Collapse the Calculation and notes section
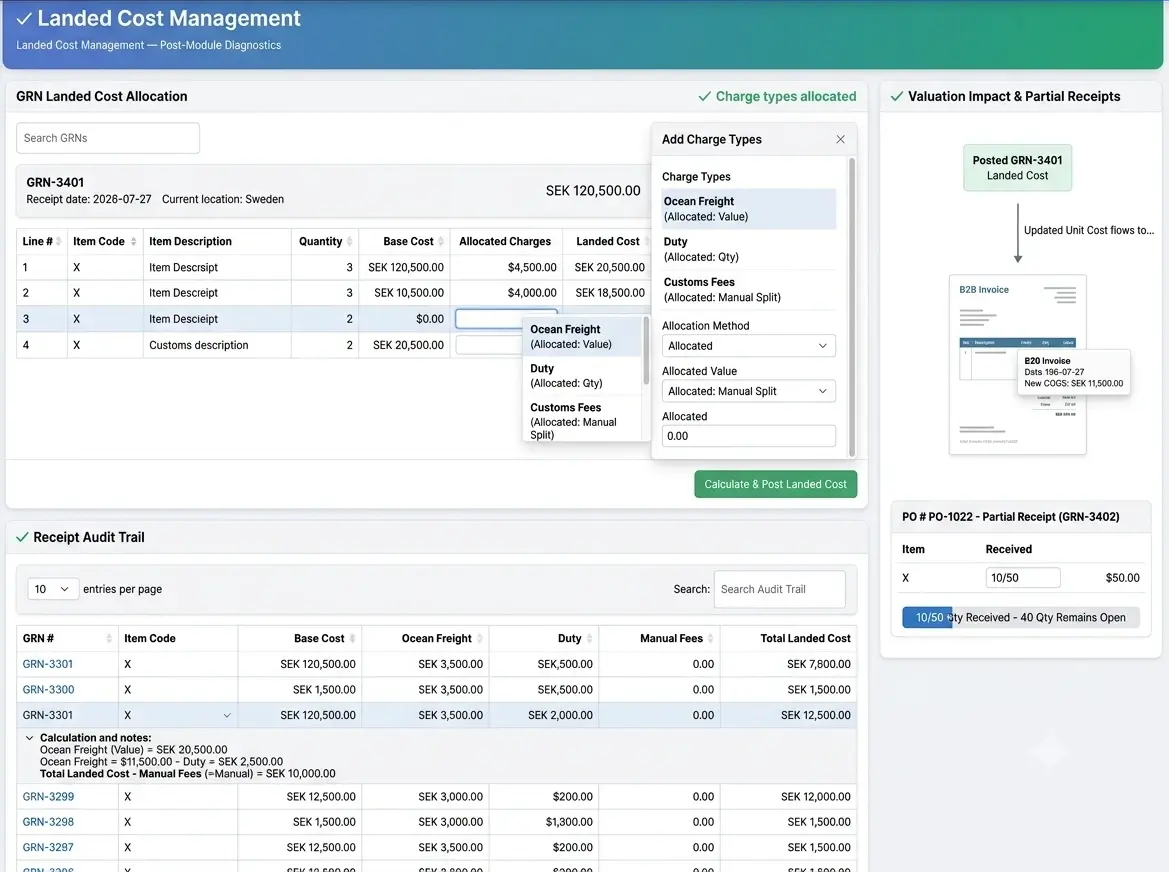The width and height of the screenshot is (1169, 872). [x=30, y=738]
